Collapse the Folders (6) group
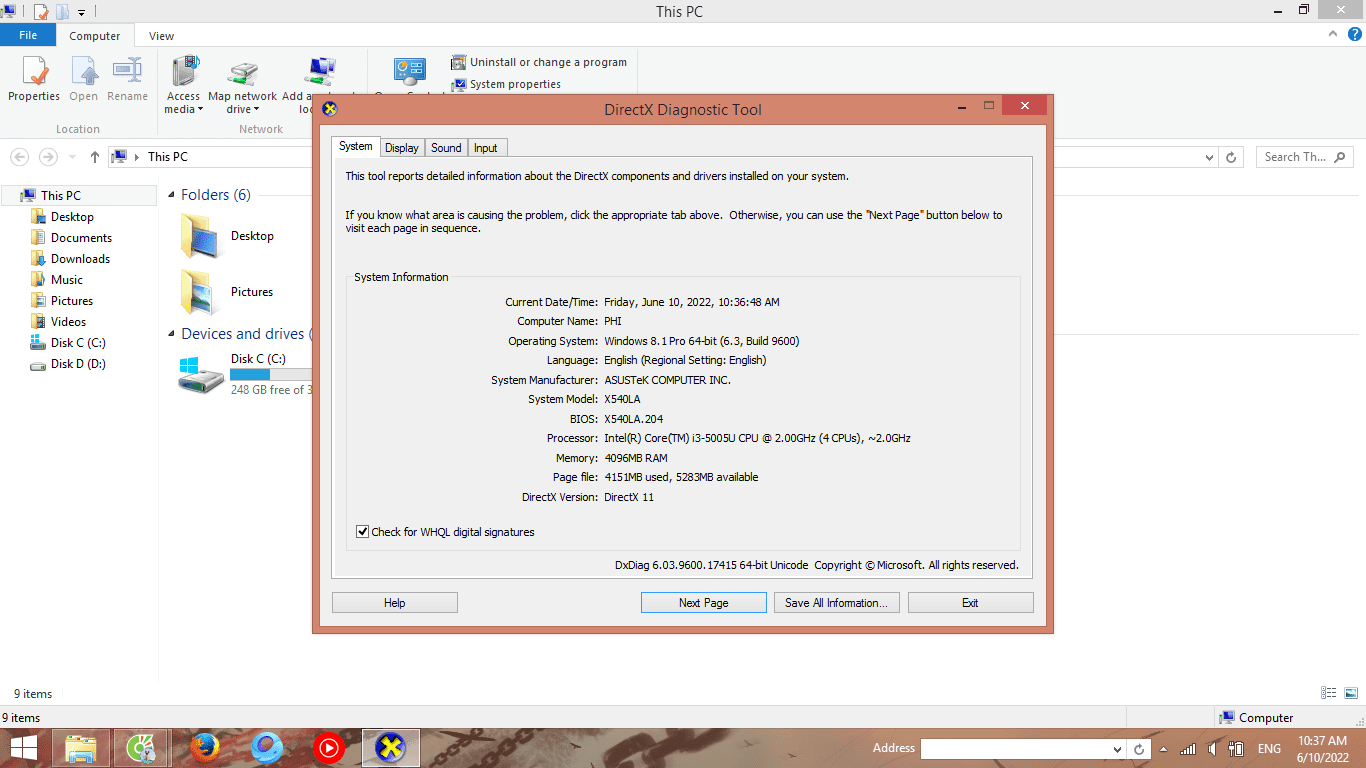The height and width of the screenshot is (768, 1366). pos(171,195)
